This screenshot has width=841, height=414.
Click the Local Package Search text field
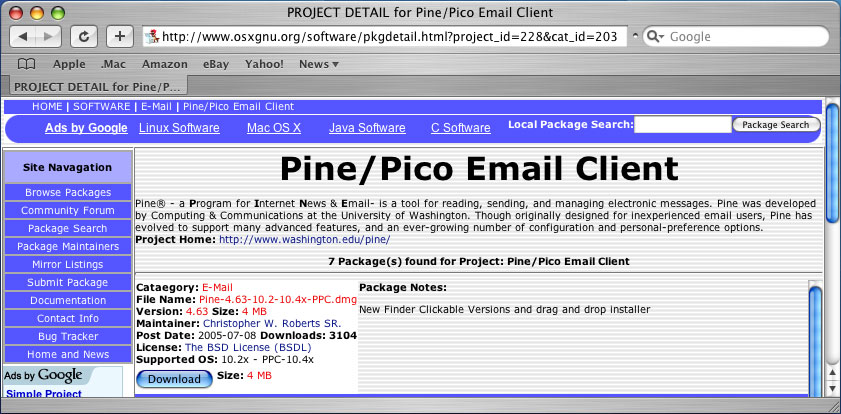pos(682,125)
